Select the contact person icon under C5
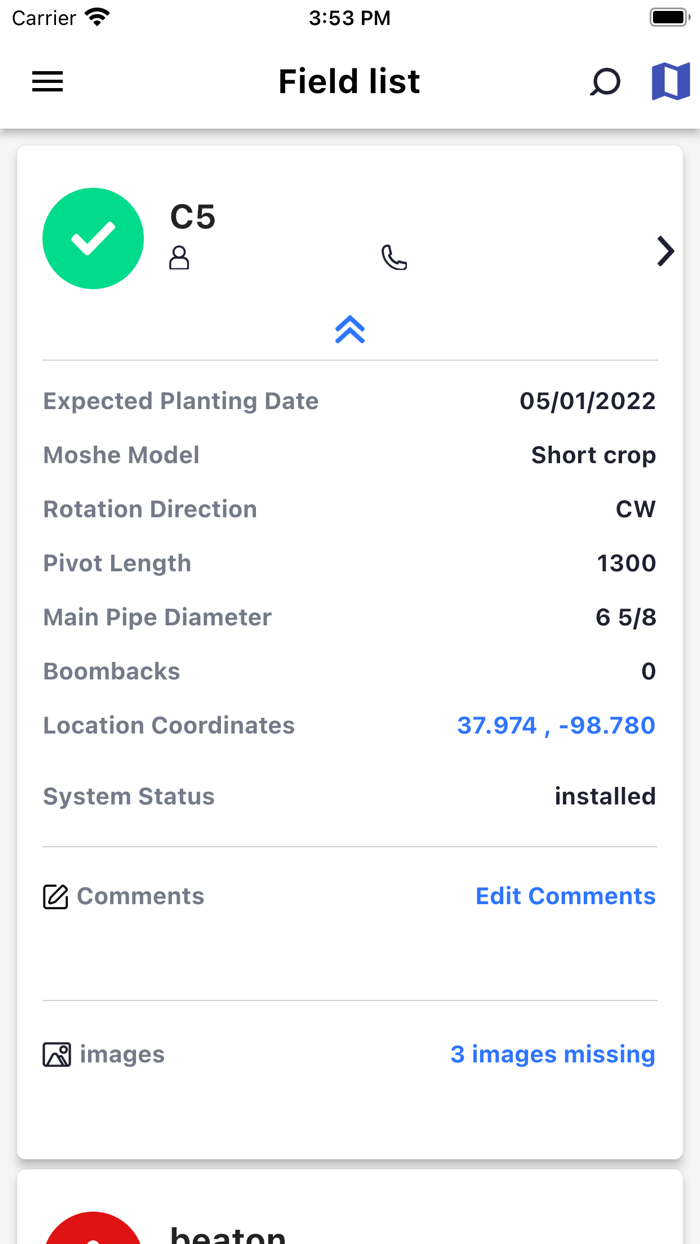 coord(180,257)
